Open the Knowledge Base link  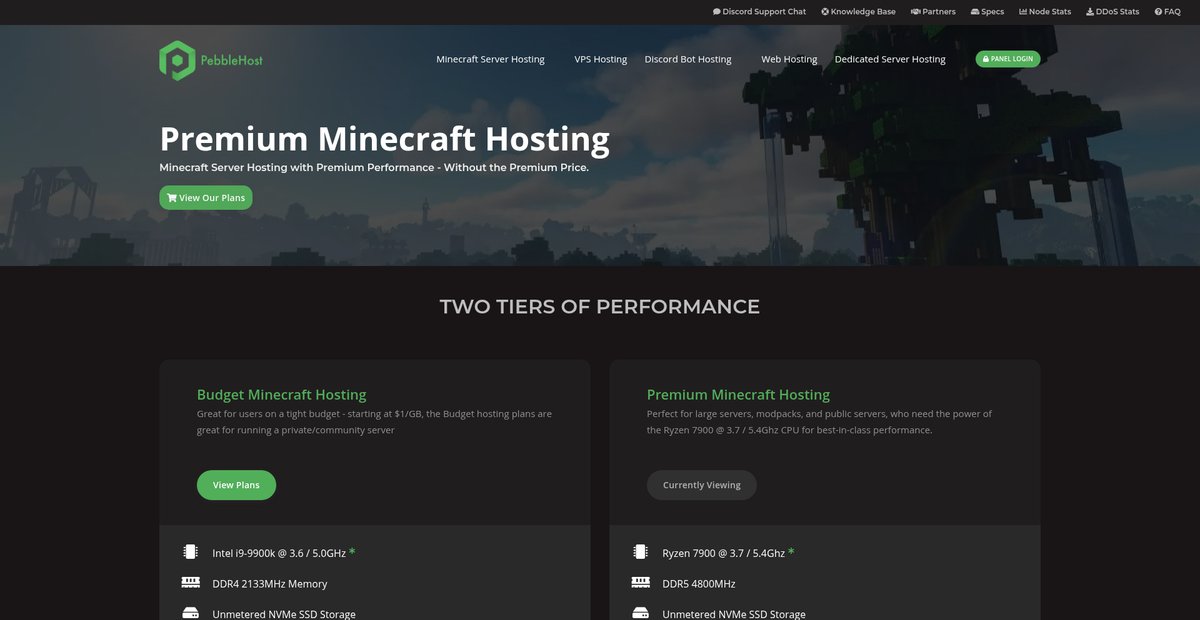click(858, 12)
